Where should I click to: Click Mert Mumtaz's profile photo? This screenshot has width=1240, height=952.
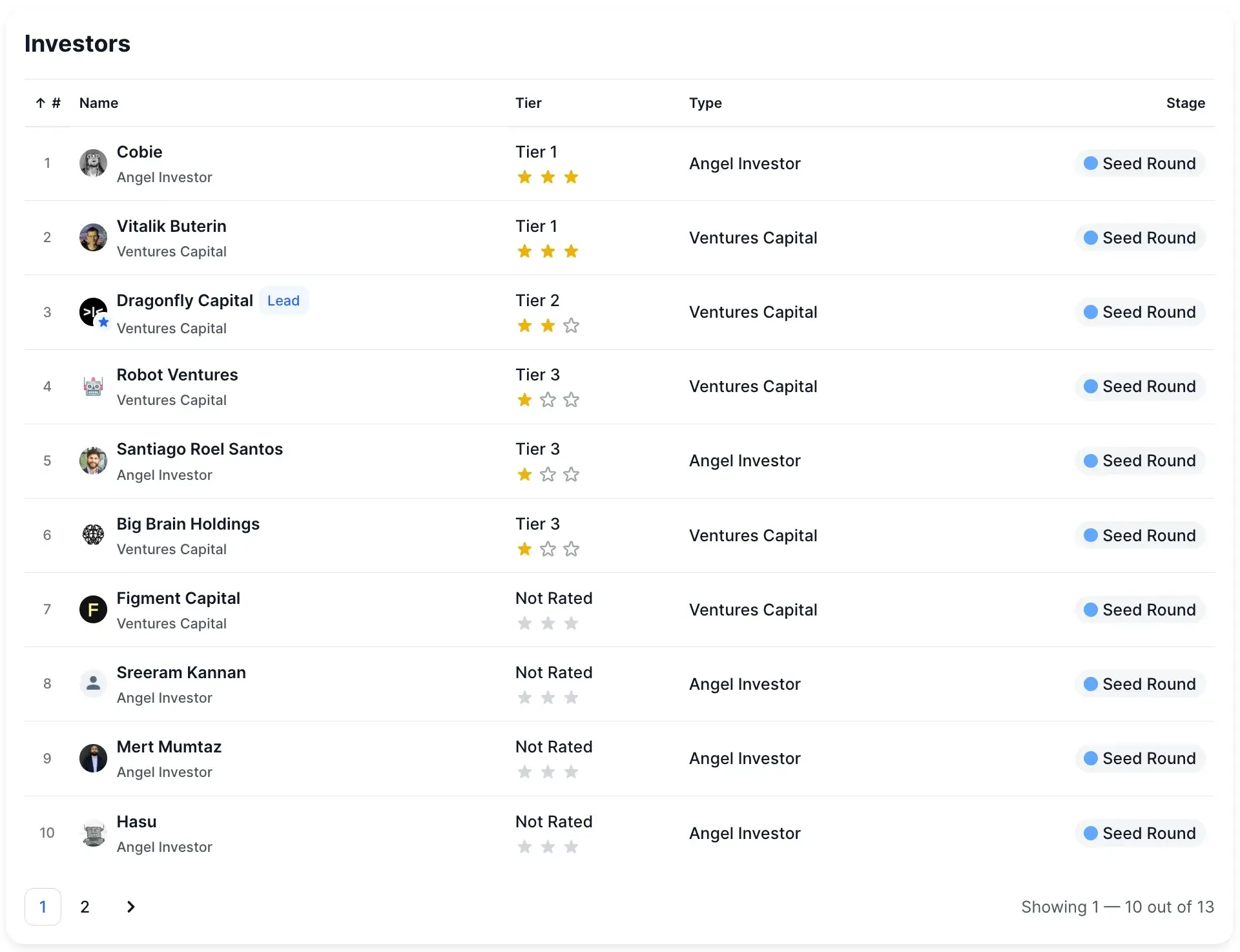coord(93,758)
